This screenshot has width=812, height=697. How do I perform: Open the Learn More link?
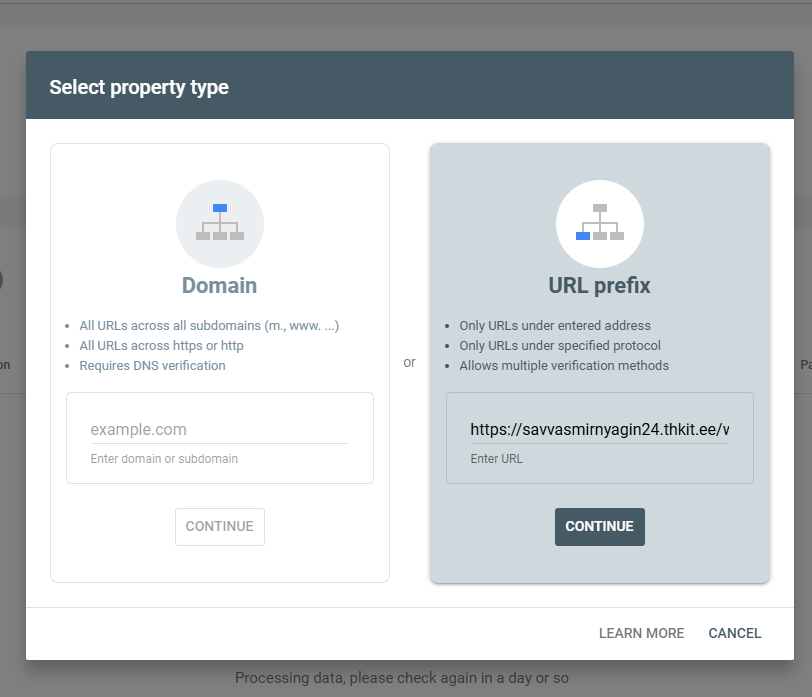pyautogui.click(x=641, y=633)
